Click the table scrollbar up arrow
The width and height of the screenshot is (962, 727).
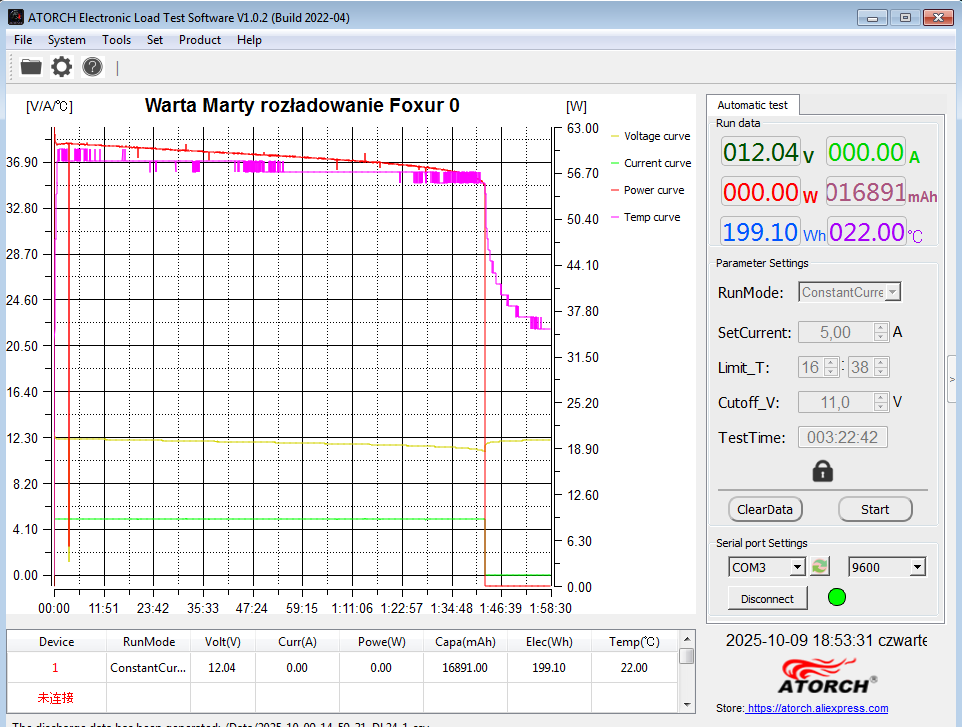687,638
